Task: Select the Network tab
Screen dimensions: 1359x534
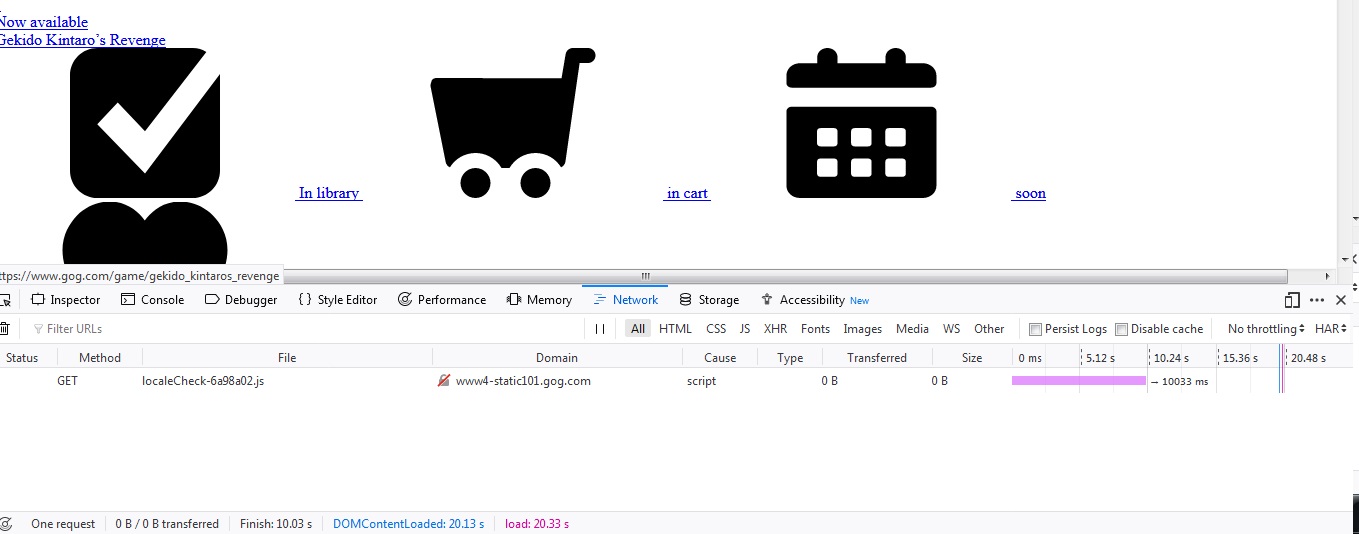Action: point(625,300)
